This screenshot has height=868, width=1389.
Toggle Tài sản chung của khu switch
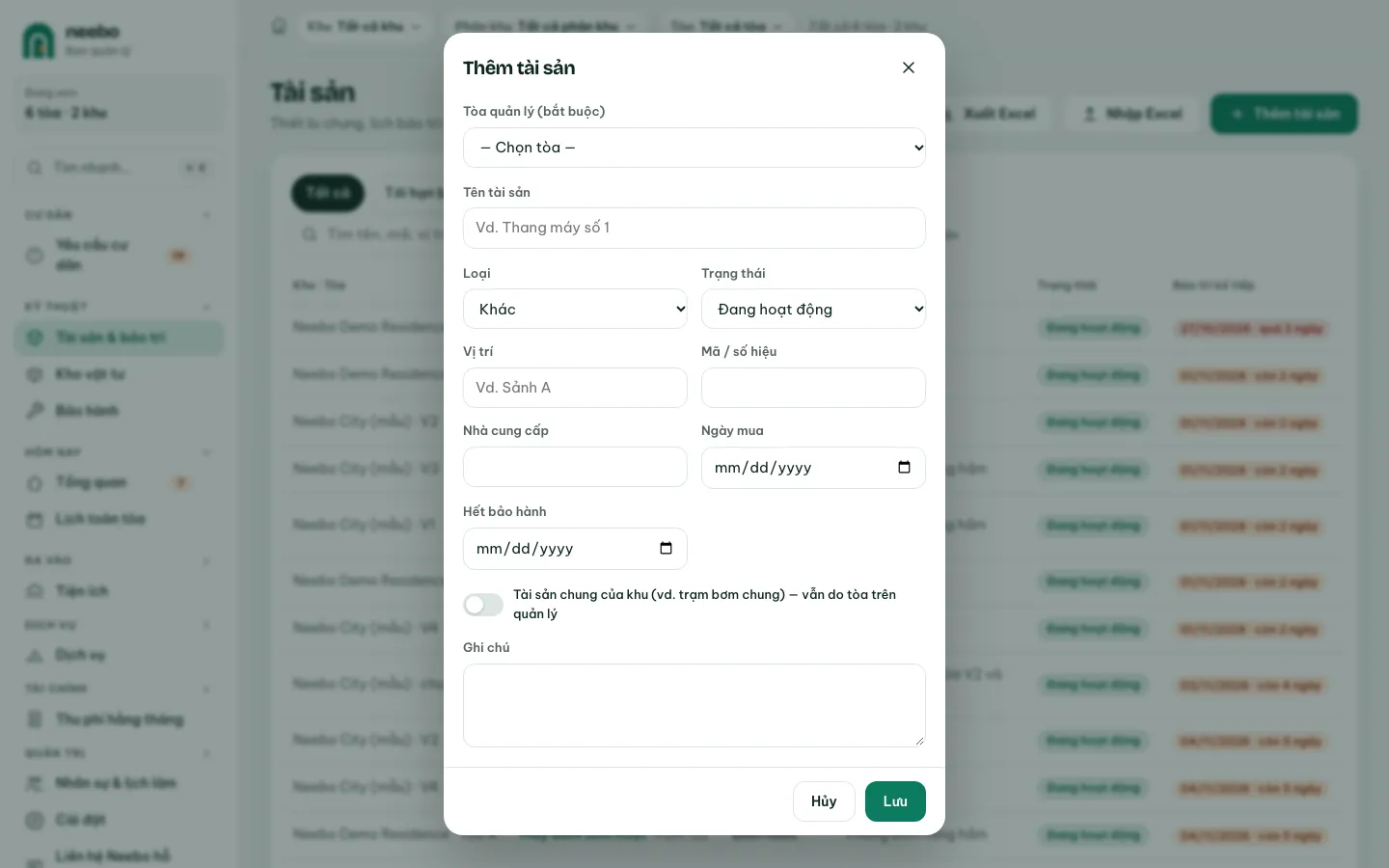coord(483,605)
